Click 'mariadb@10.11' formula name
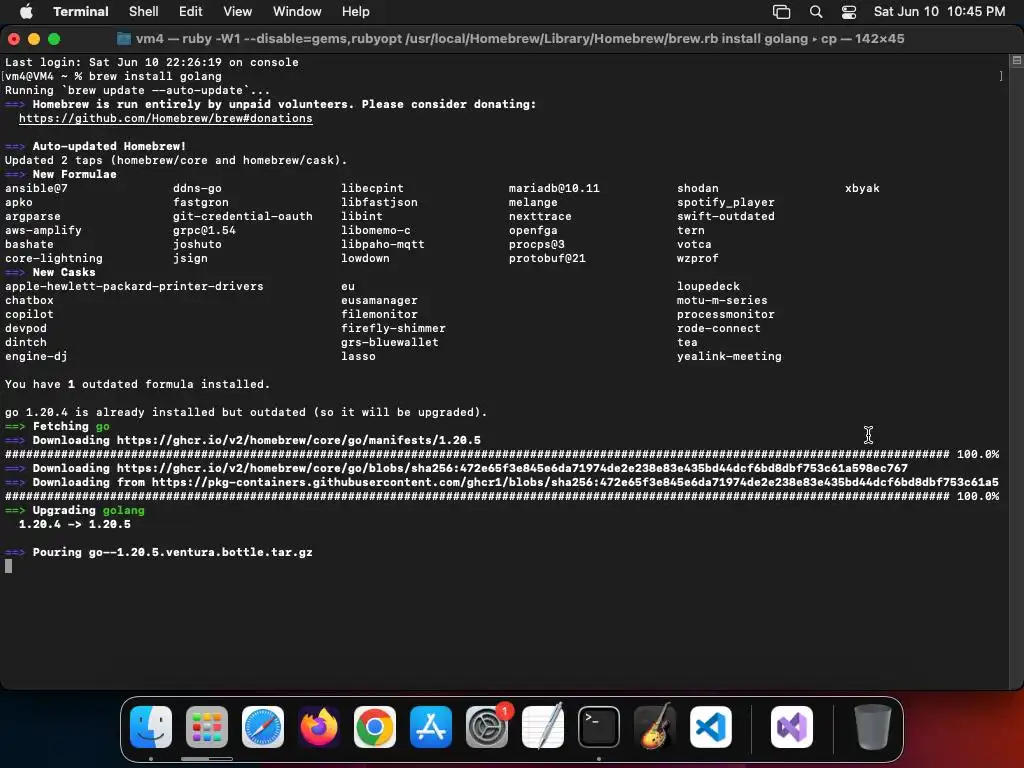 554,188
